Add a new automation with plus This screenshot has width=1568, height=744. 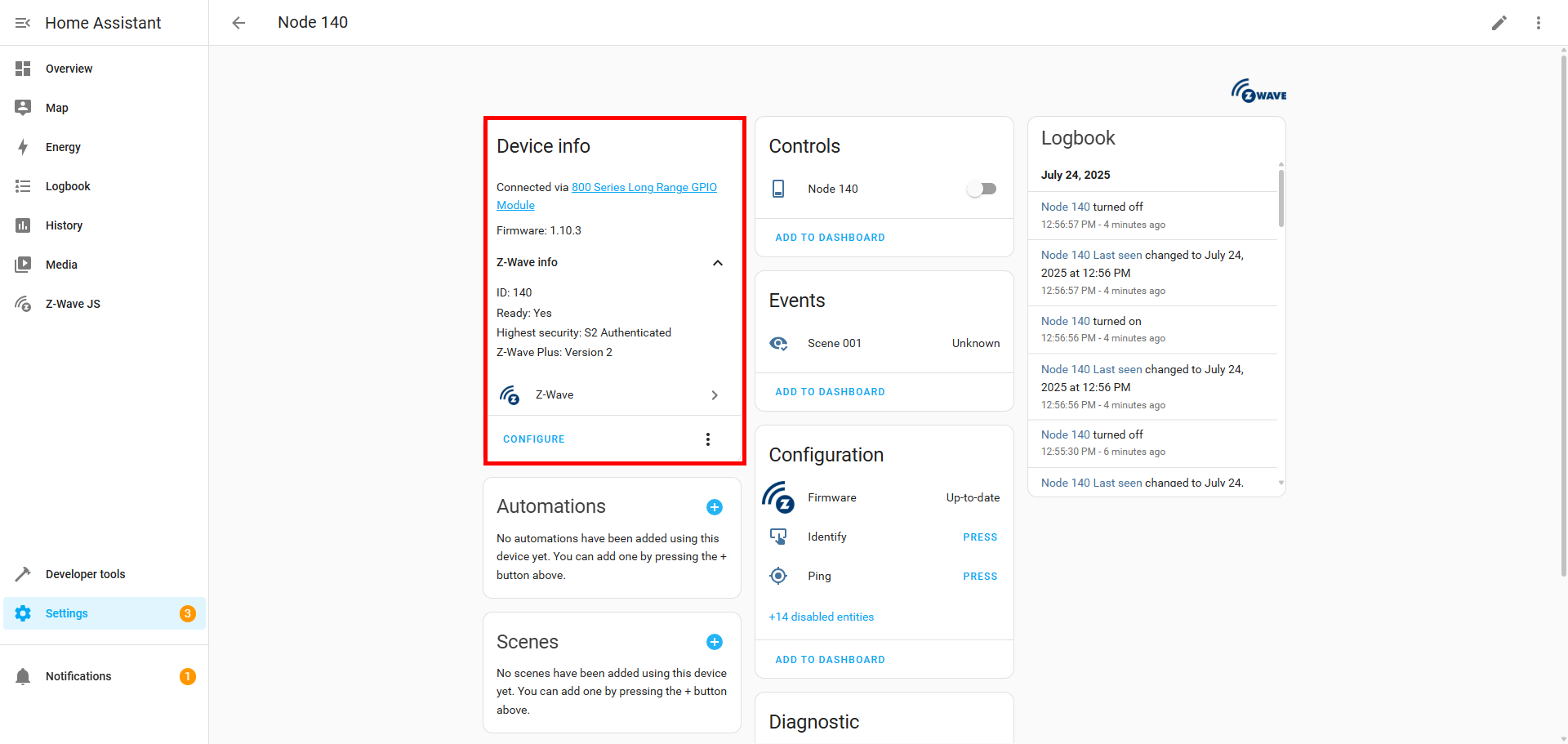tap(715, 507)
